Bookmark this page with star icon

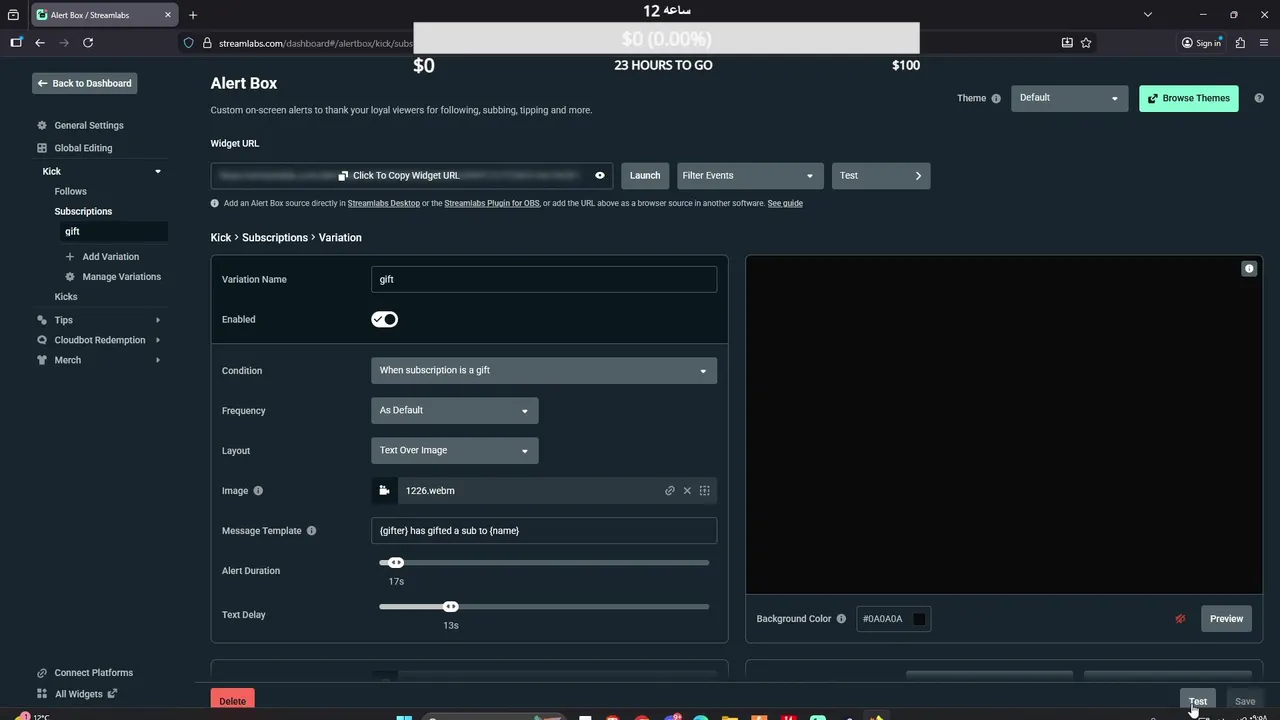tap(1086, 42)
